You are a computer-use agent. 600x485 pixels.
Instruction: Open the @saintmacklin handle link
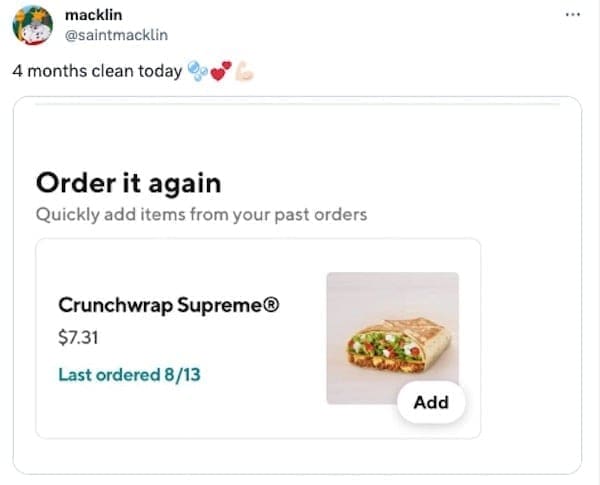[x=115, y=35]
